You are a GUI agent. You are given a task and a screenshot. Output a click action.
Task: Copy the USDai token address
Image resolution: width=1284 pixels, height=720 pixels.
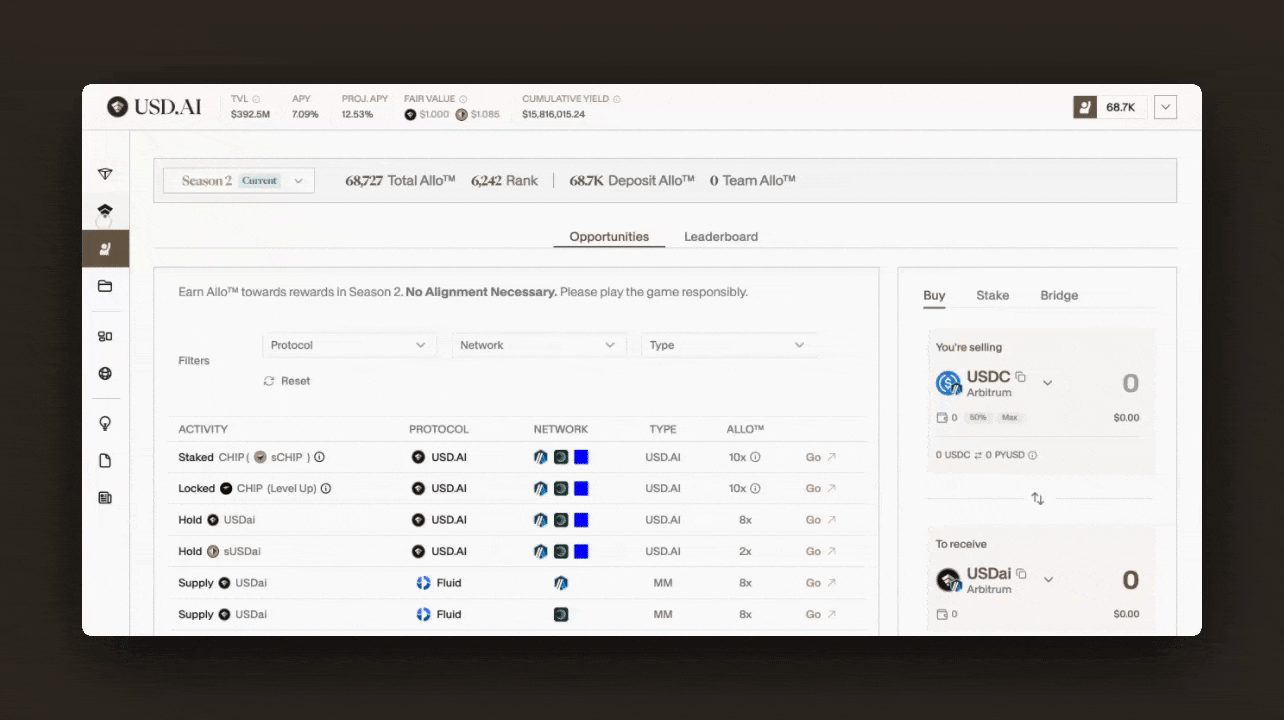(1021, 573)
